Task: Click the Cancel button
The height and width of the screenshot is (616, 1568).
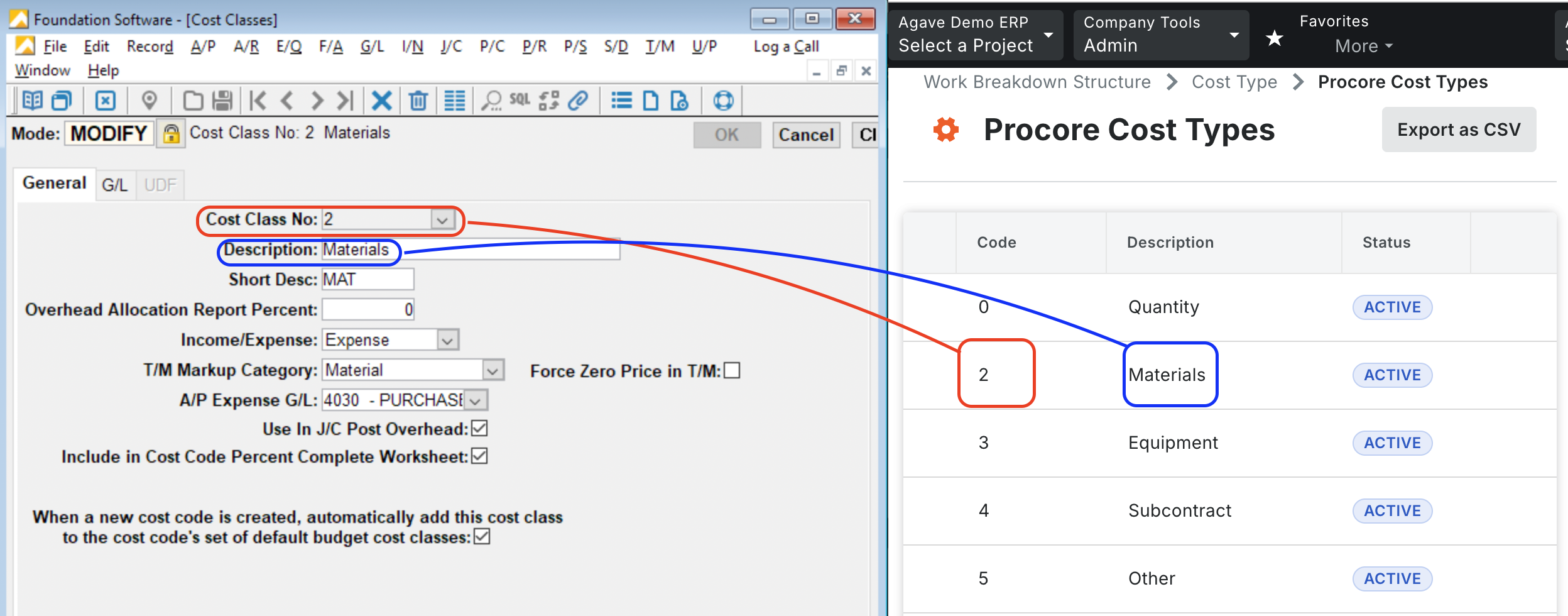Action: click(806, 135)
